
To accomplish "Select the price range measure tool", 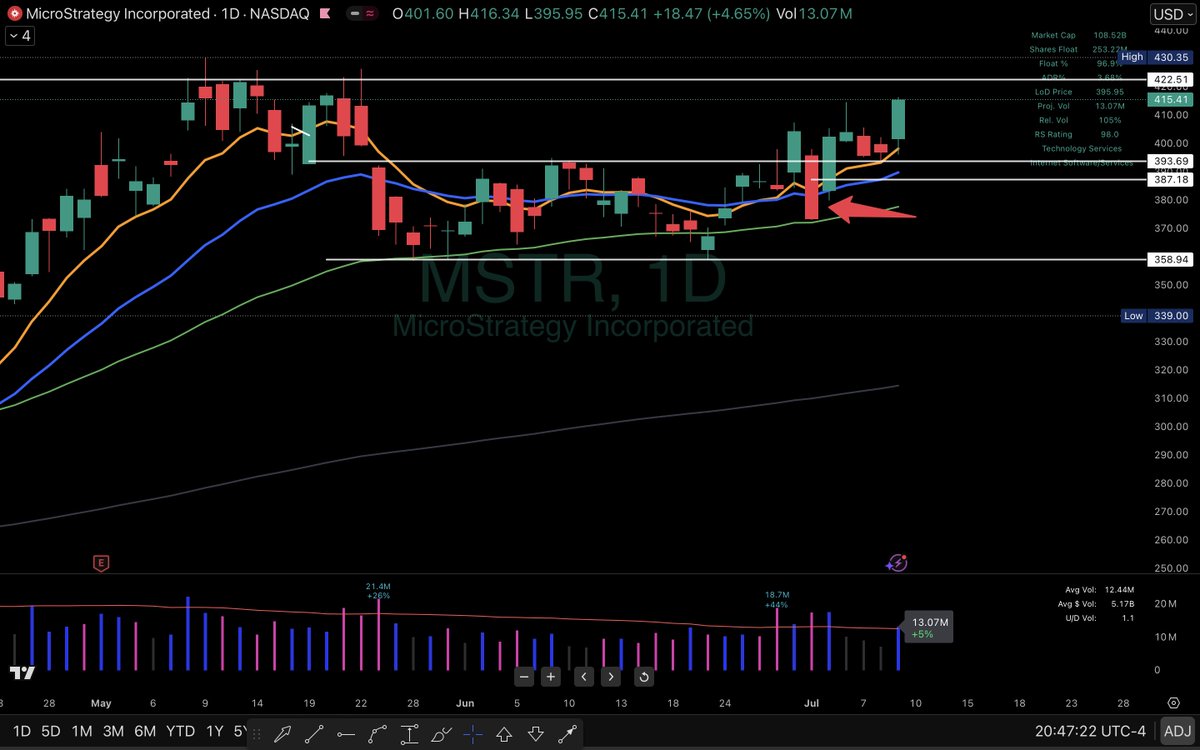I will click(x=409, y=732).
